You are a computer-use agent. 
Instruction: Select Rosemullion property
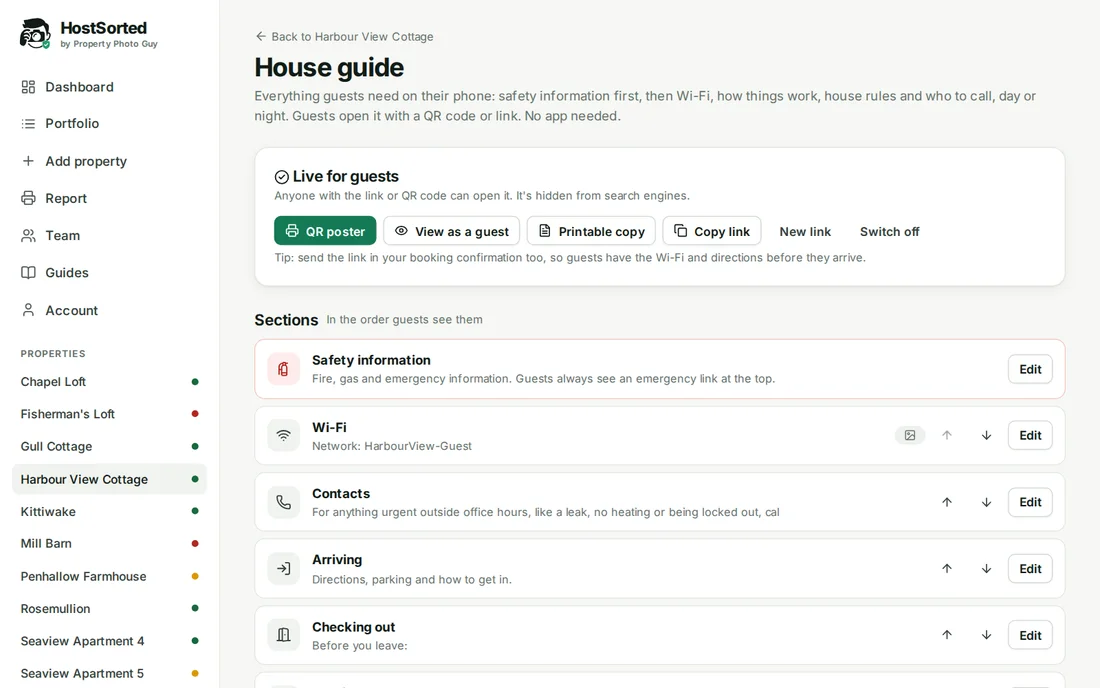(109, 609)
